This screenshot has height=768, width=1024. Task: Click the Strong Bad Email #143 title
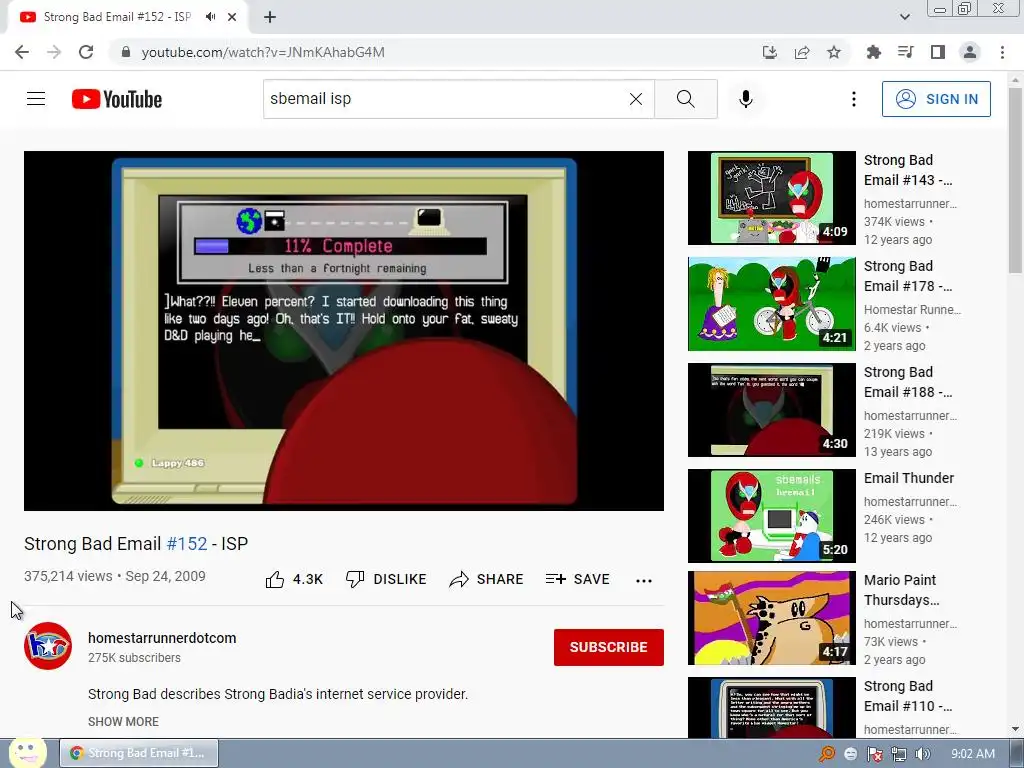[x=908, y=170]
